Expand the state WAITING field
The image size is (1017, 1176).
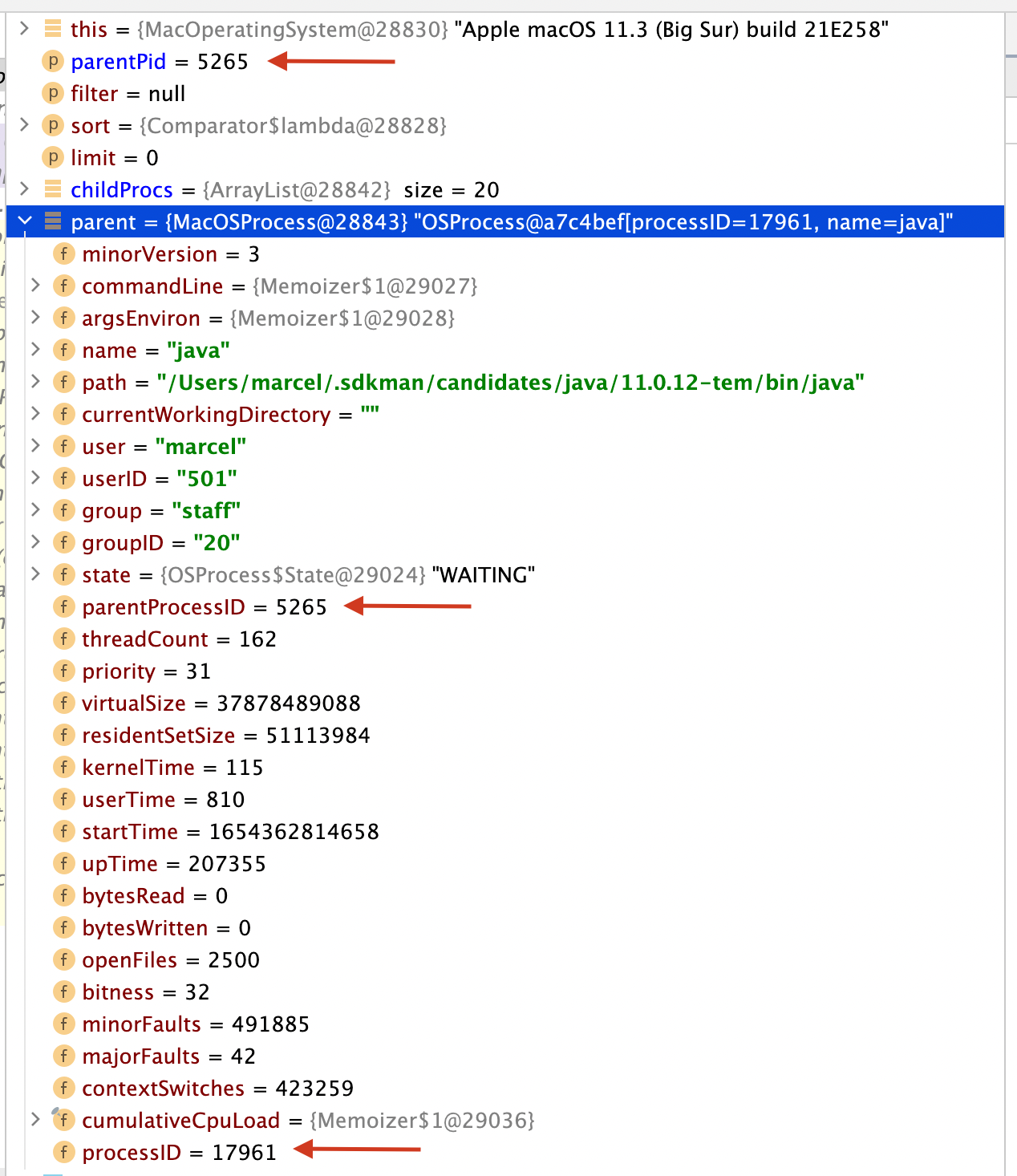coord(35,574)
